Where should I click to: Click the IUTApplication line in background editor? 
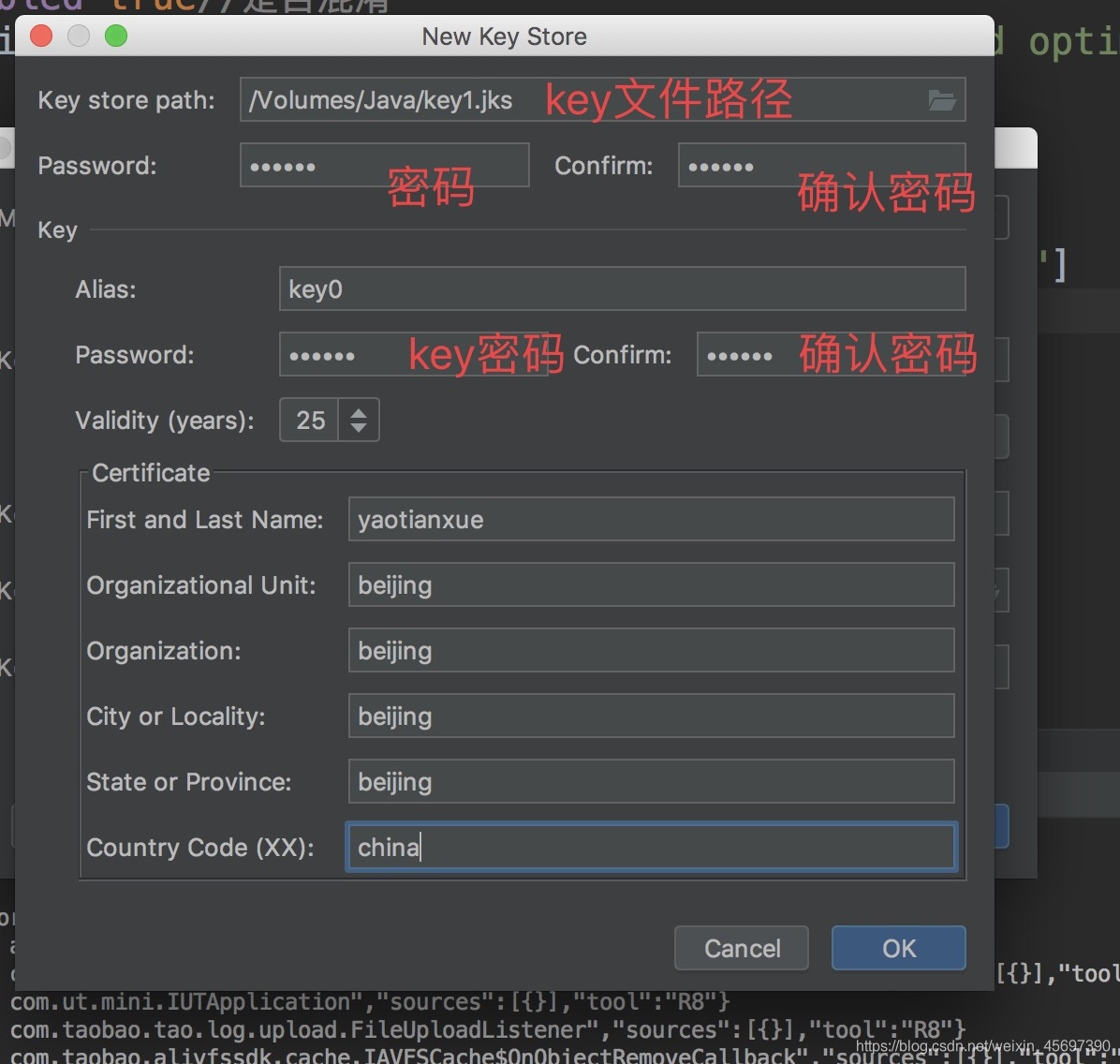pos(370,1002)
